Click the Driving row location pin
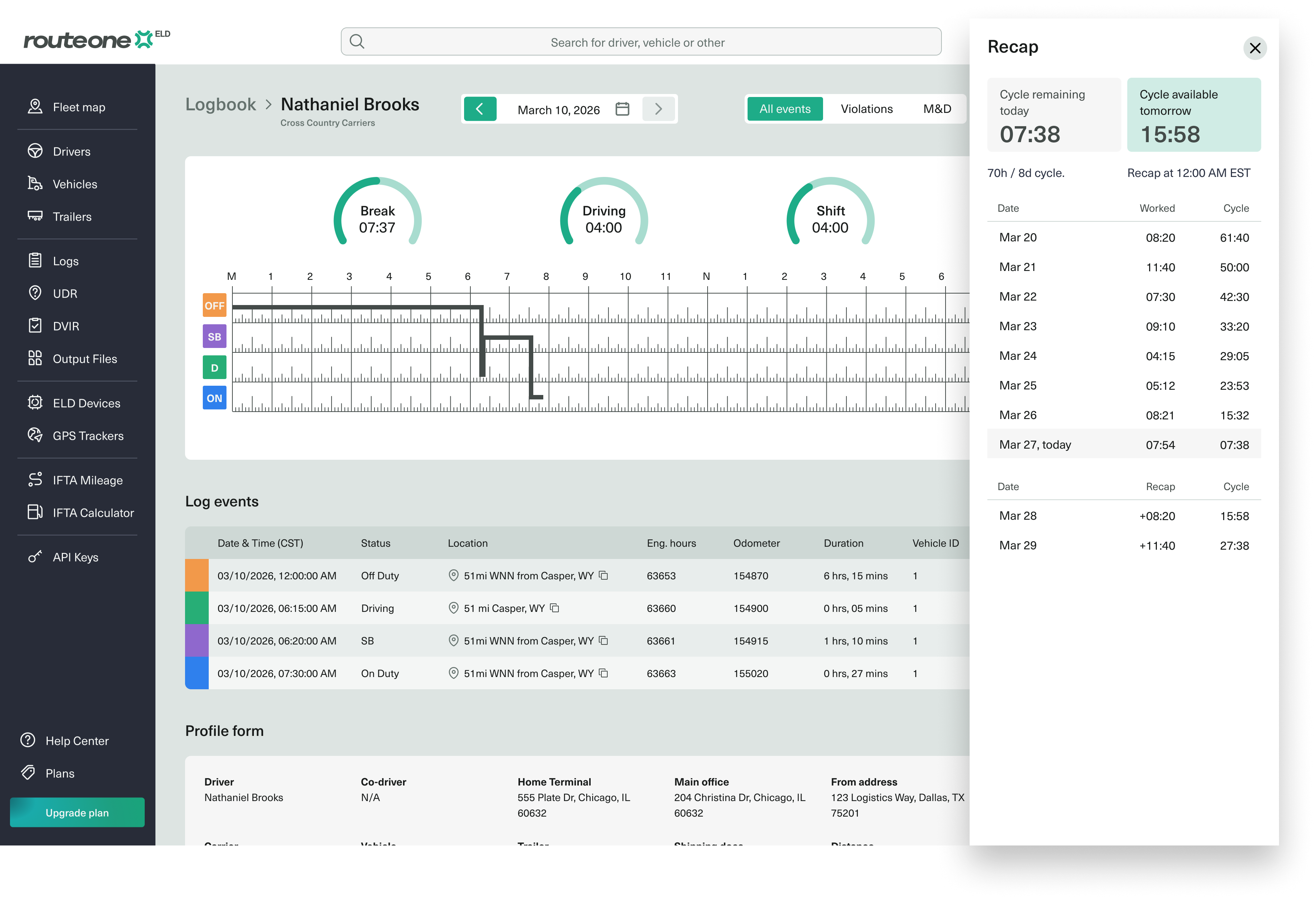1316x901 pixels. [454, 608]
